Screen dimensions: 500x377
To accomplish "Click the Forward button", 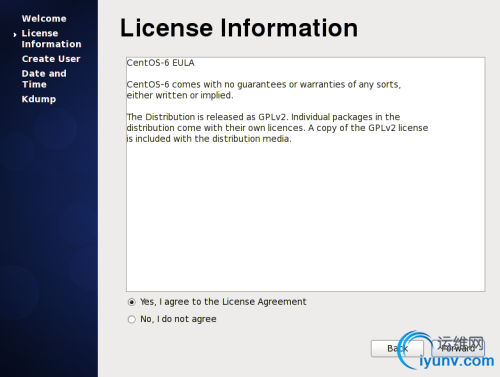I will click(x=458, y=348).
